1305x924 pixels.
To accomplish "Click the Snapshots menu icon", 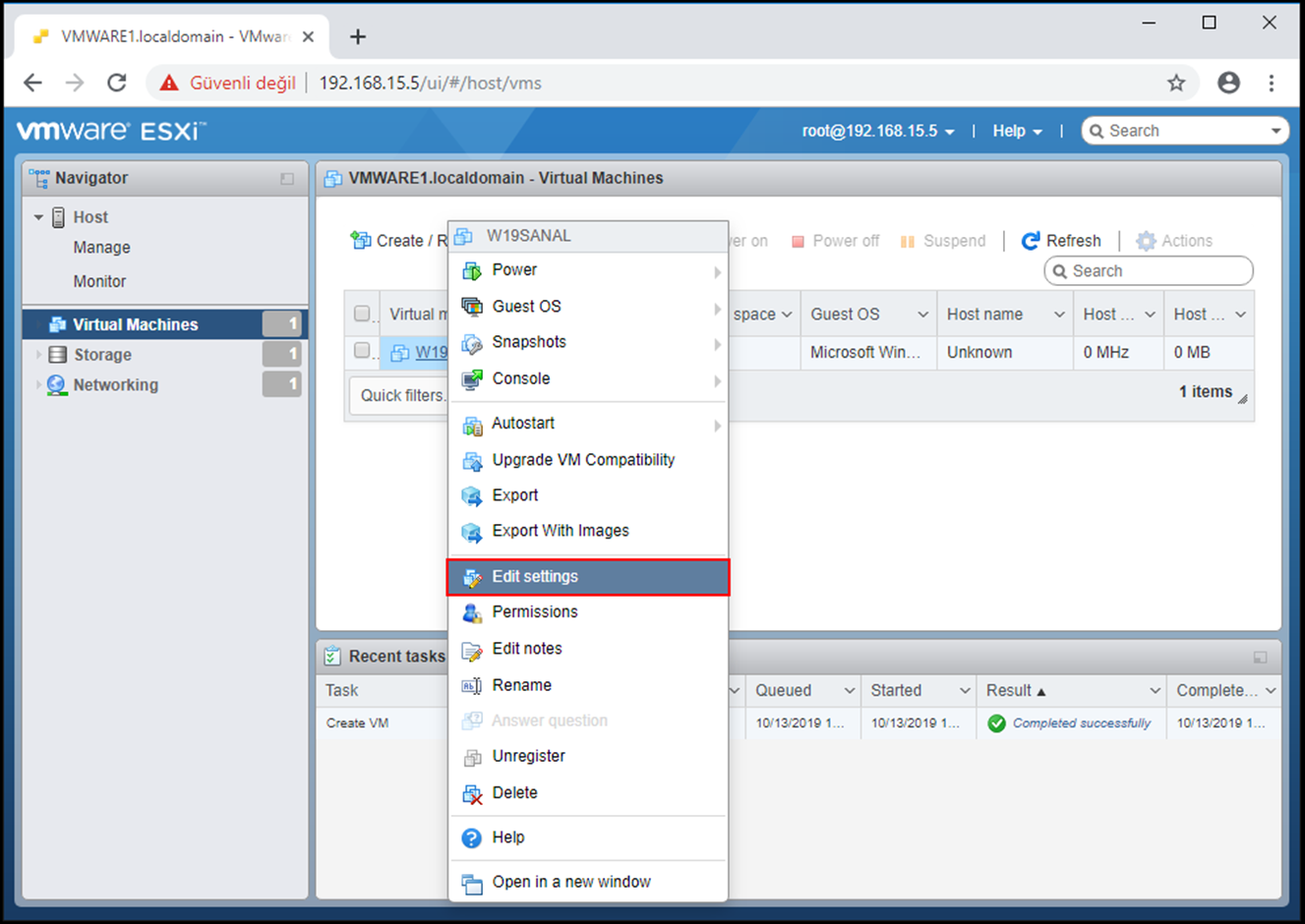I will (472, 343).
